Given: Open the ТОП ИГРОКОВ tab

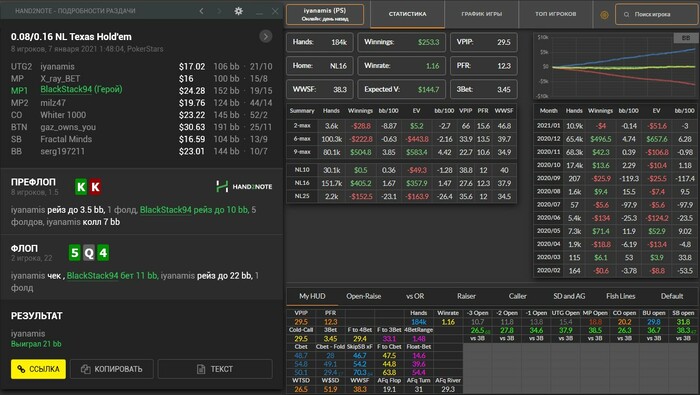Looking at the screenshot, I should click(555, 14).
